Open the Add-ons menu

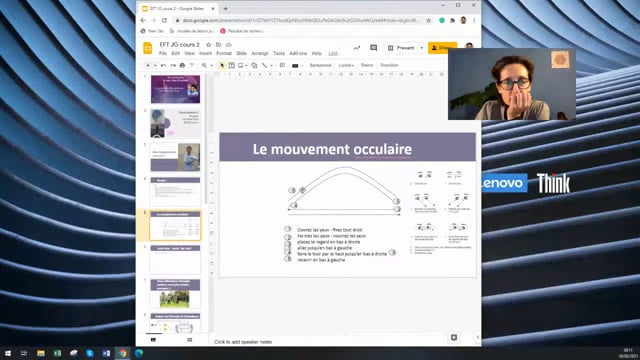pos(298,53)
